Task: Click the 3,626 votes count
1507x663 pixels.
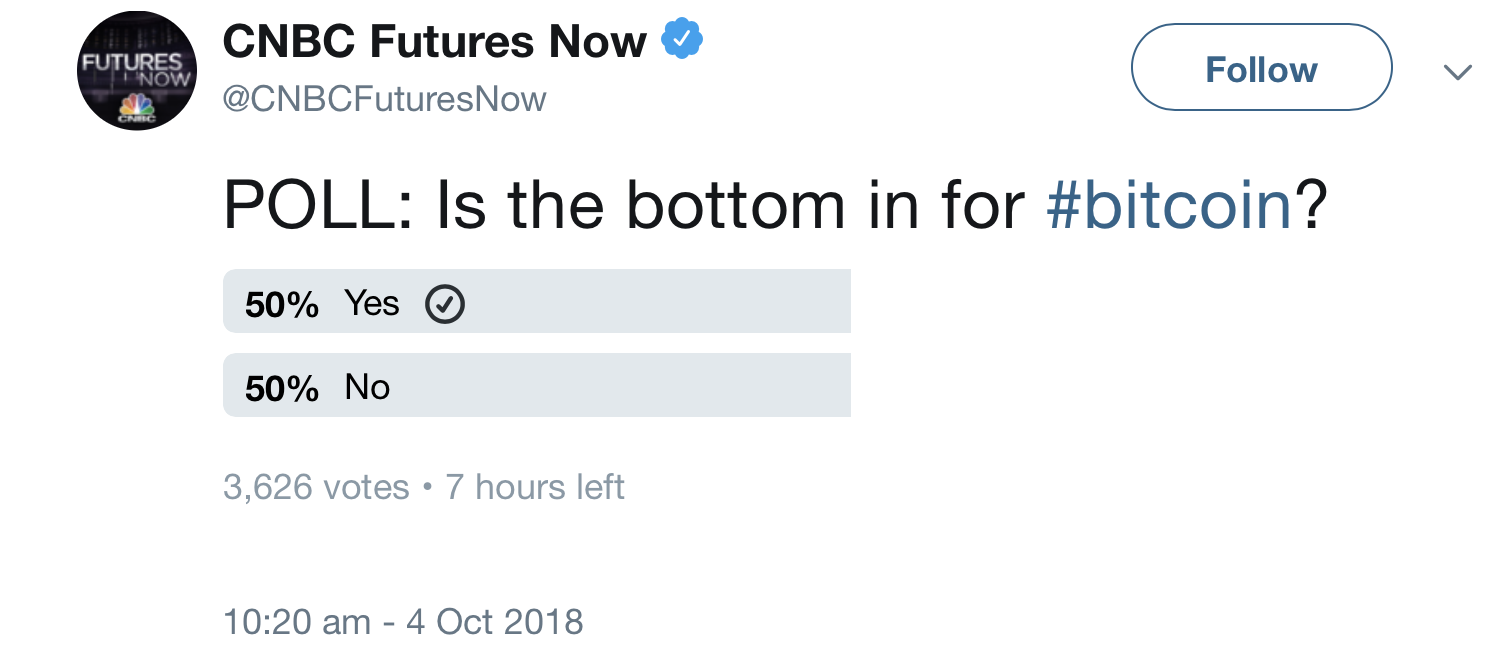Action: tap(316, 487)
